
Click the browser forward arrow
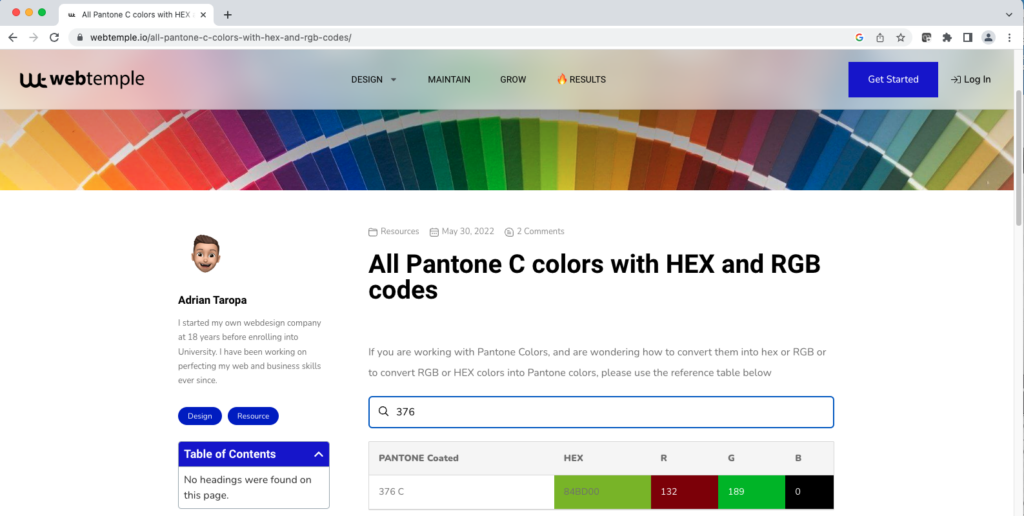(x=33, y=38)
